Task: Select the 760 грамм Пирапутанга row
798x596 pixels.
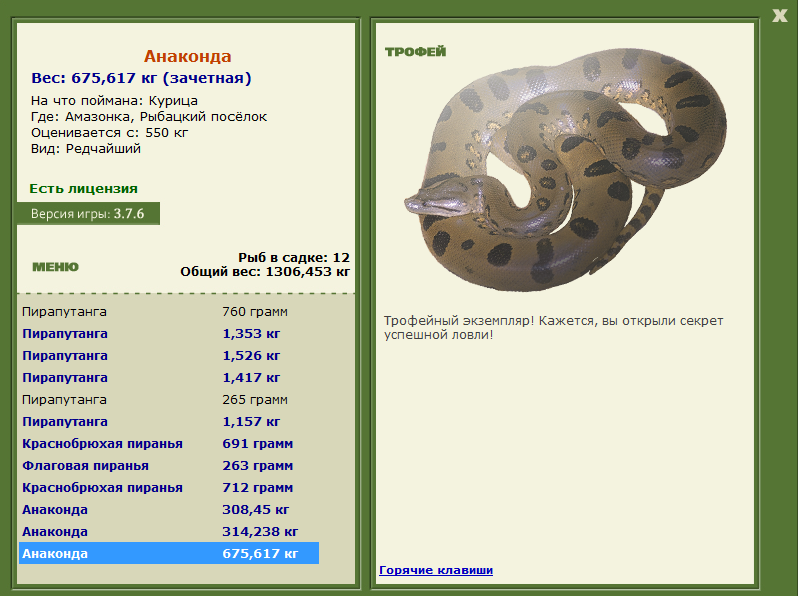Action: pyautogui.click(x=169, y=311)
